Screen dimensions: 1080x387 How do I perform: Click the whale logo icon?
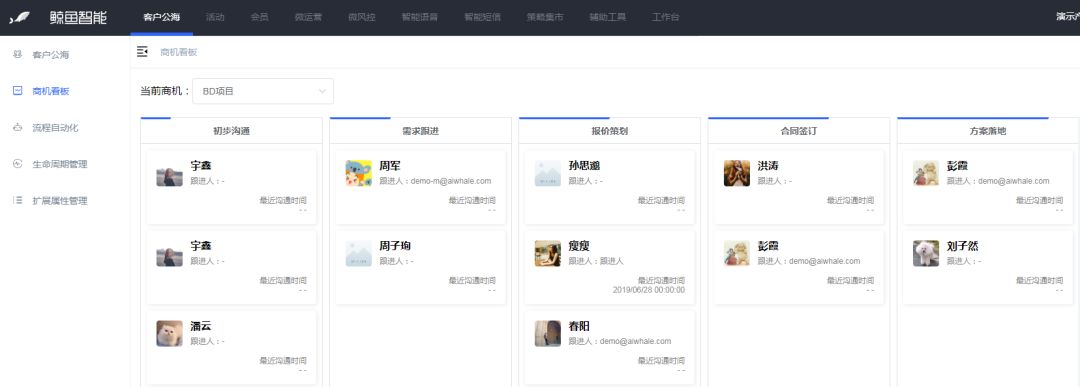coord(19,18)
